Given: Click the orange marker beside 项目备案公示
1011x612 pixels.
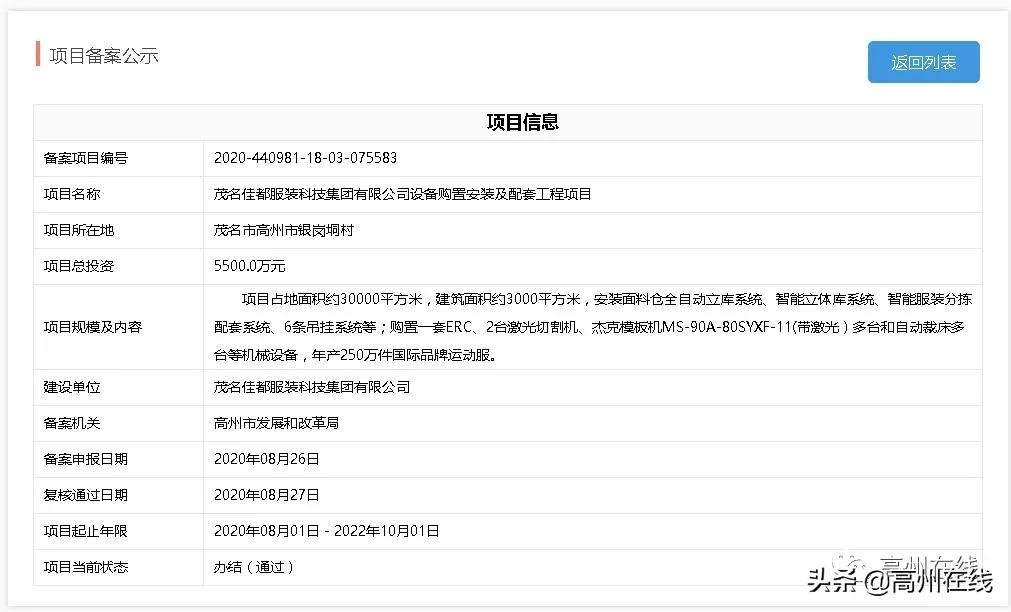Looking at the screenshot, I should pos(36,56).
